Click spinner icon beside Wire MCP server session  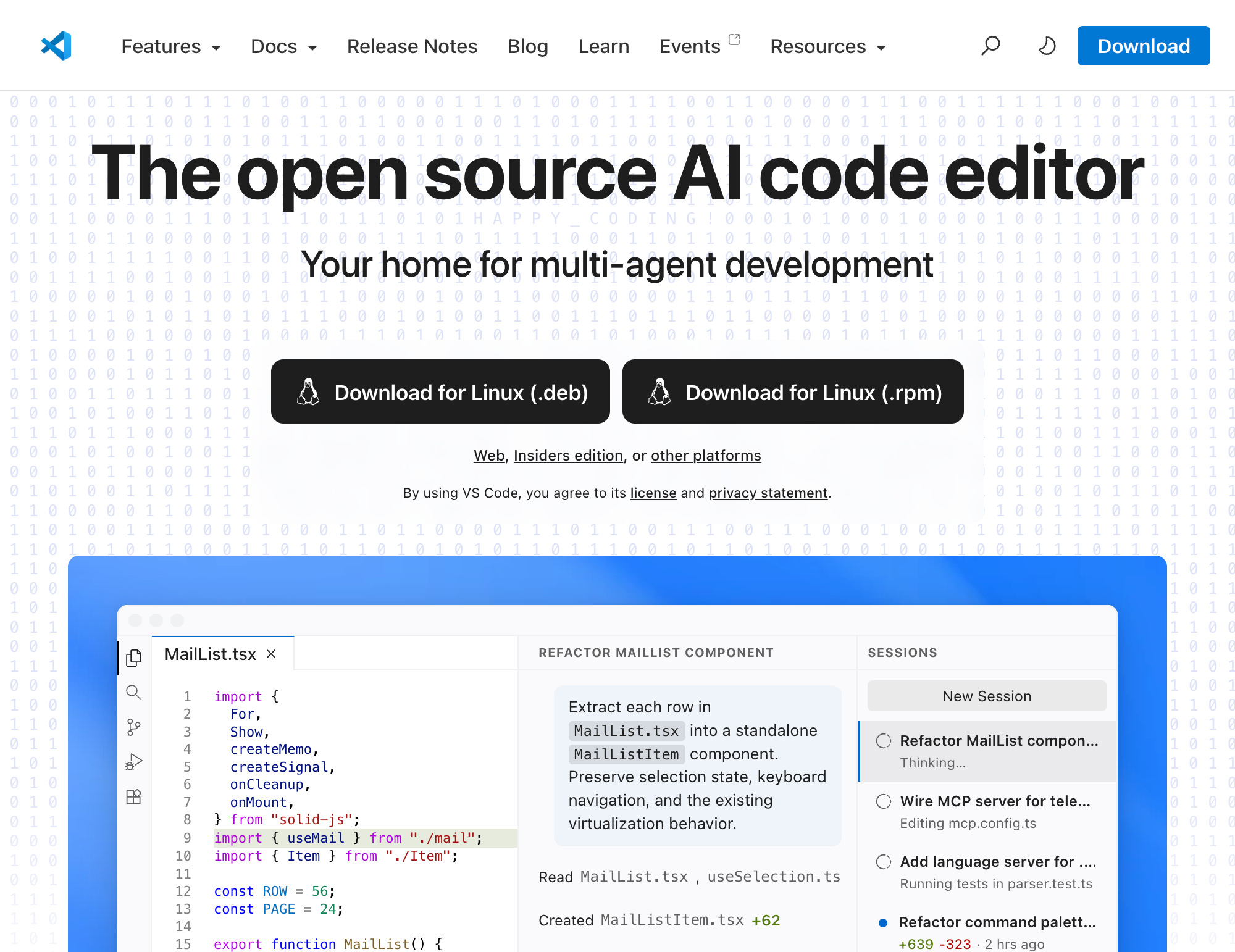(x=884, y=801)
